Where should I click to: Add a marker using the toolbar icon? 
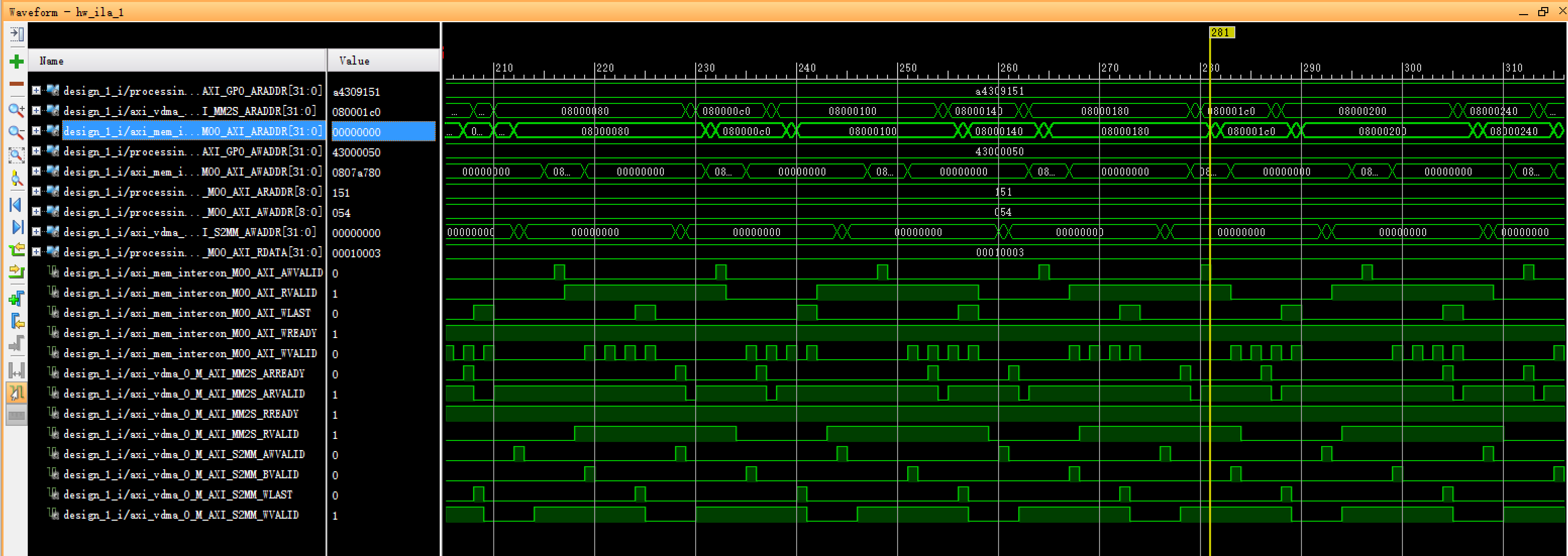pyautogui.click(x=17, y=298)
